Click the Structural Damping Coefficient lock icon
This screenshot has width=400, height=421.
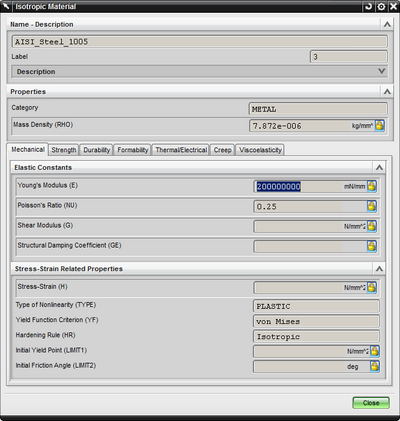pyautogui.click(x=372, y=246)
